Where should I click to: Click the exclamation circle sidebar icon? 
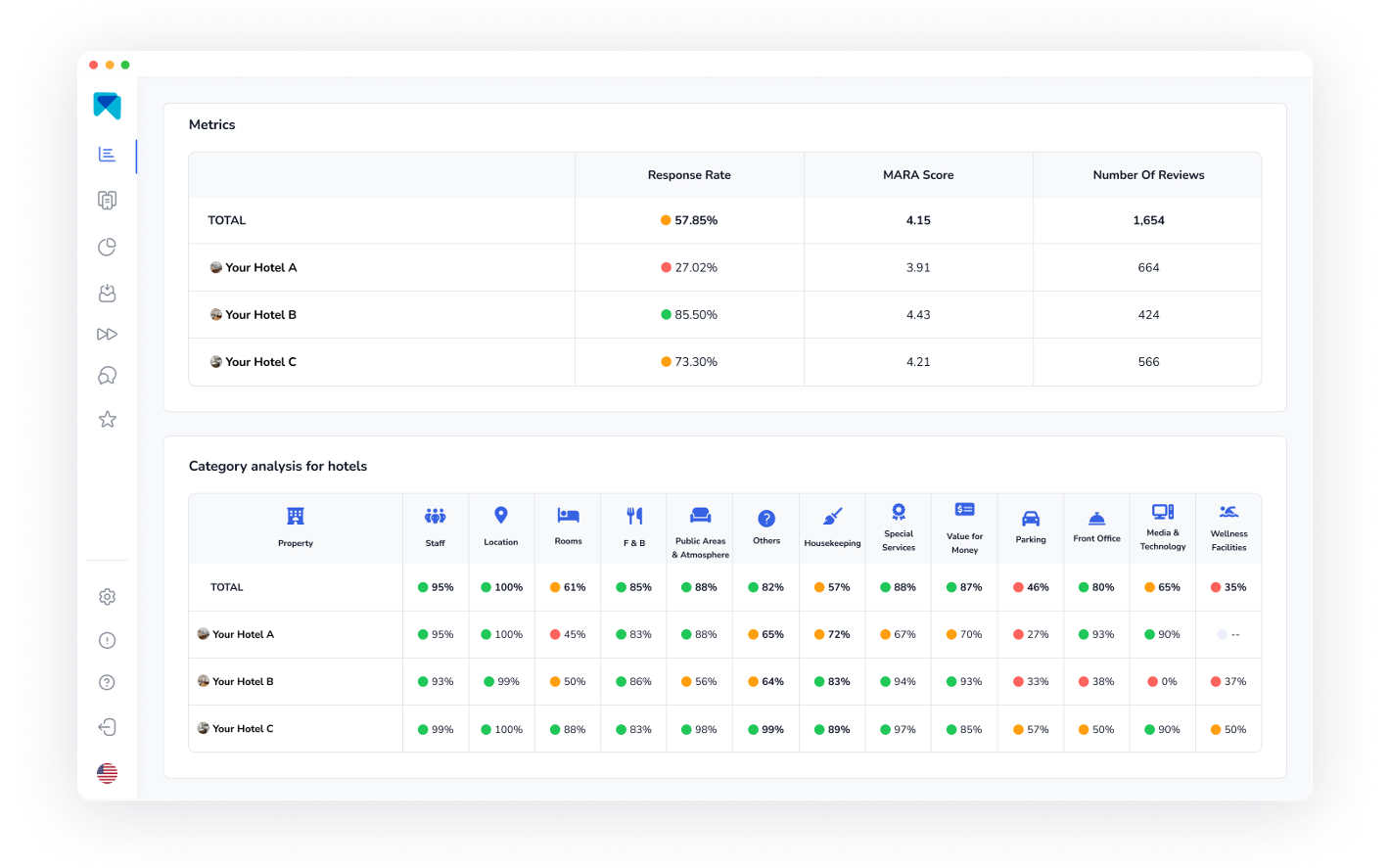click(108, 641)
